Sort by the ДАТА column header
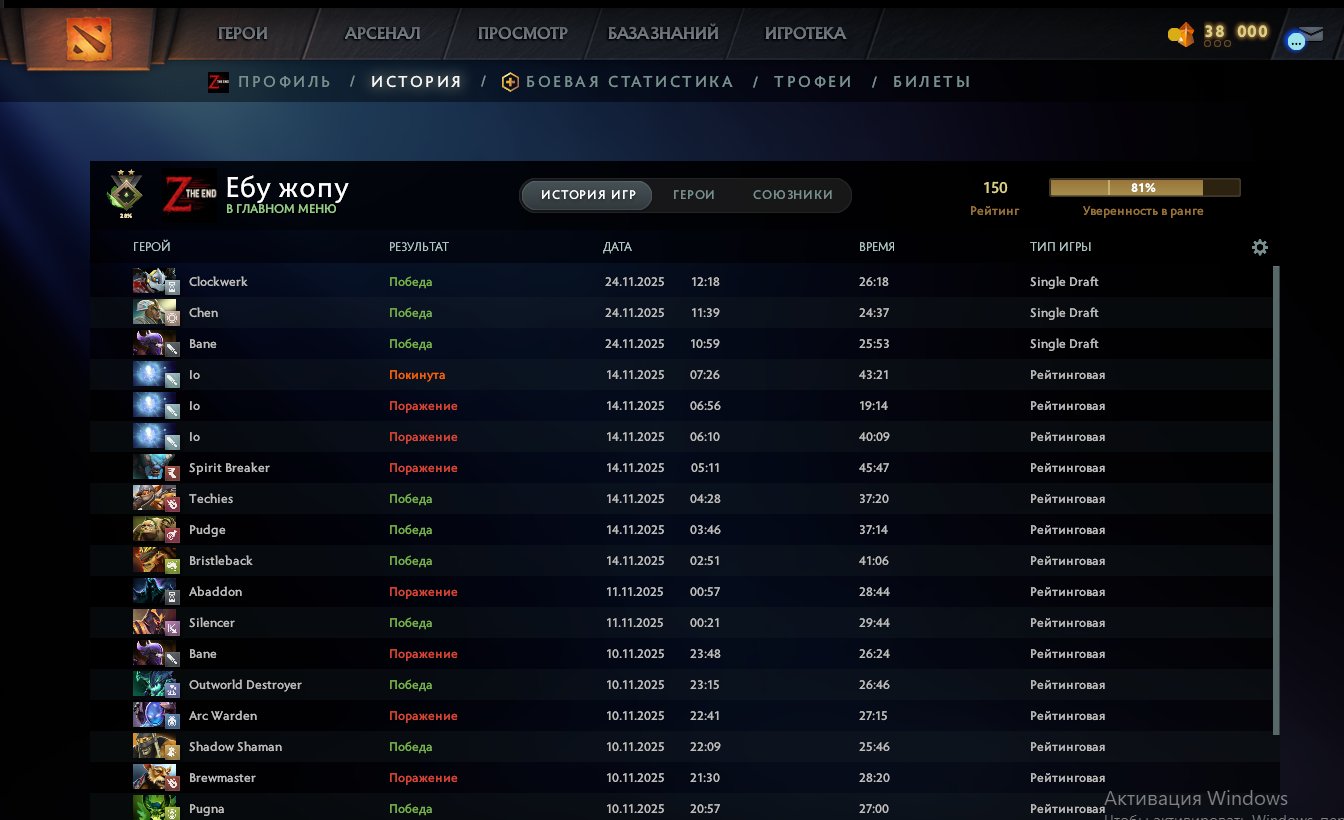Screen dimensions: 1344x820 pyautogui.click(x=617, y=247)
